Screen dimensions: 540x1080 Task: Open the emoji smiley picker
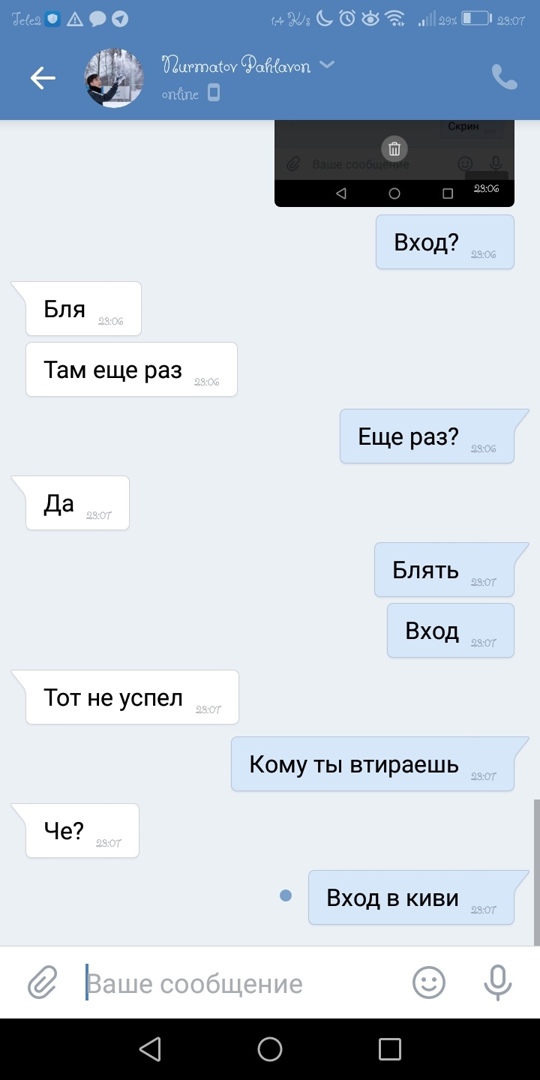point(428,982)
